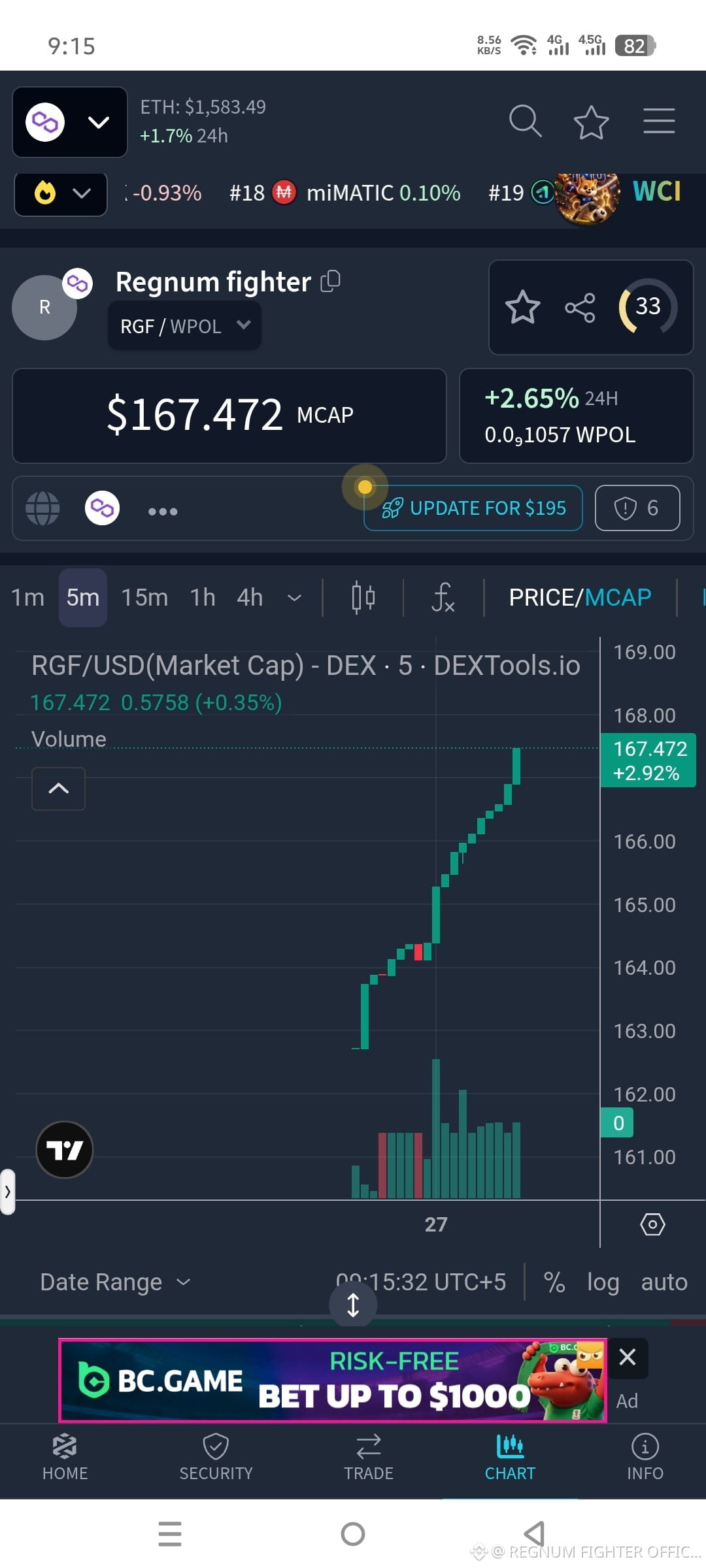Toggle price display +2.65% 24H box
Image resolution: width=706 pixels, height=1568 pixels.
click(576, 416)
